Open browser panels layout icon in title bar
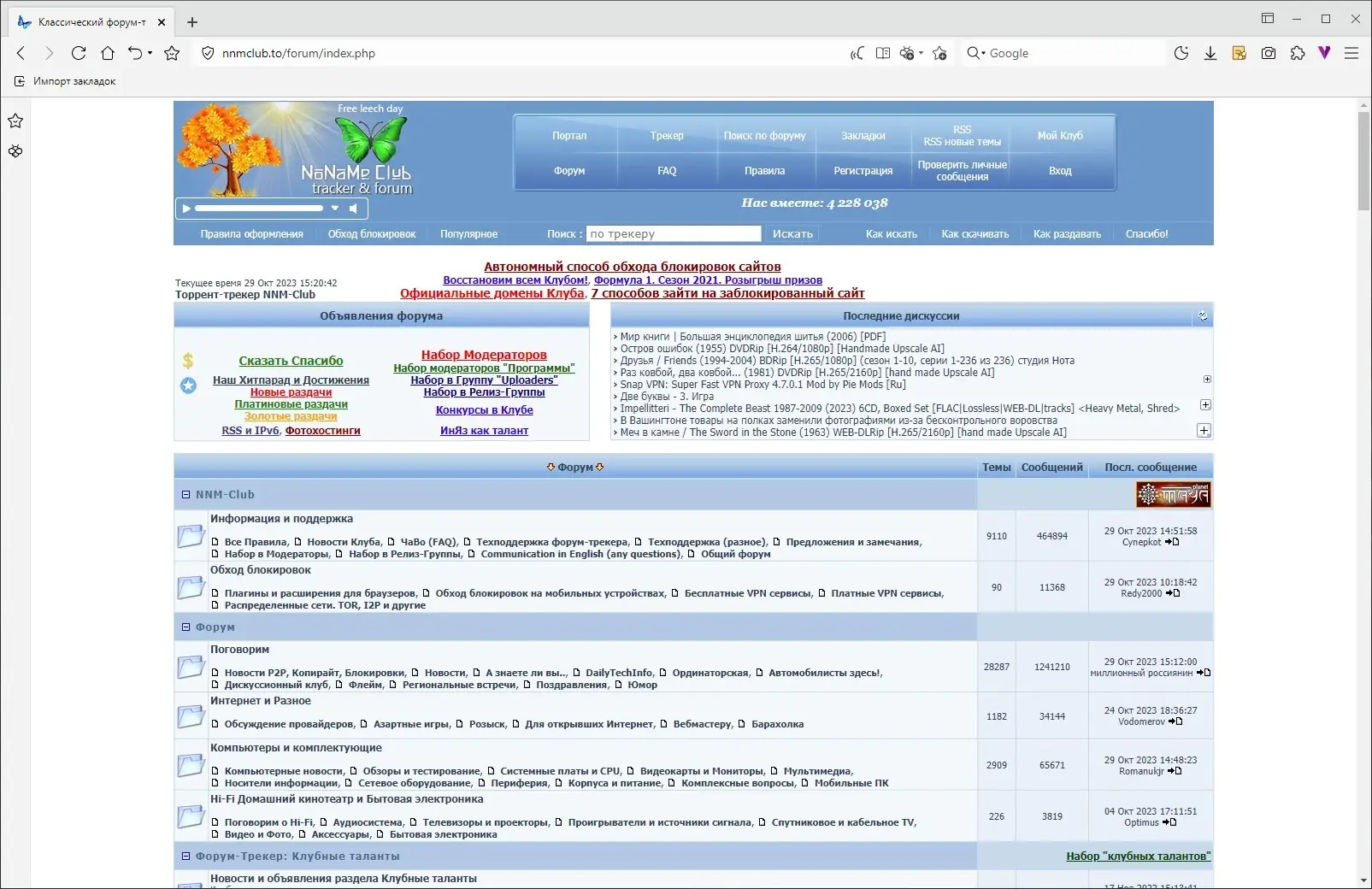The image size is (1372, 889). click(x=1268, y=18)
